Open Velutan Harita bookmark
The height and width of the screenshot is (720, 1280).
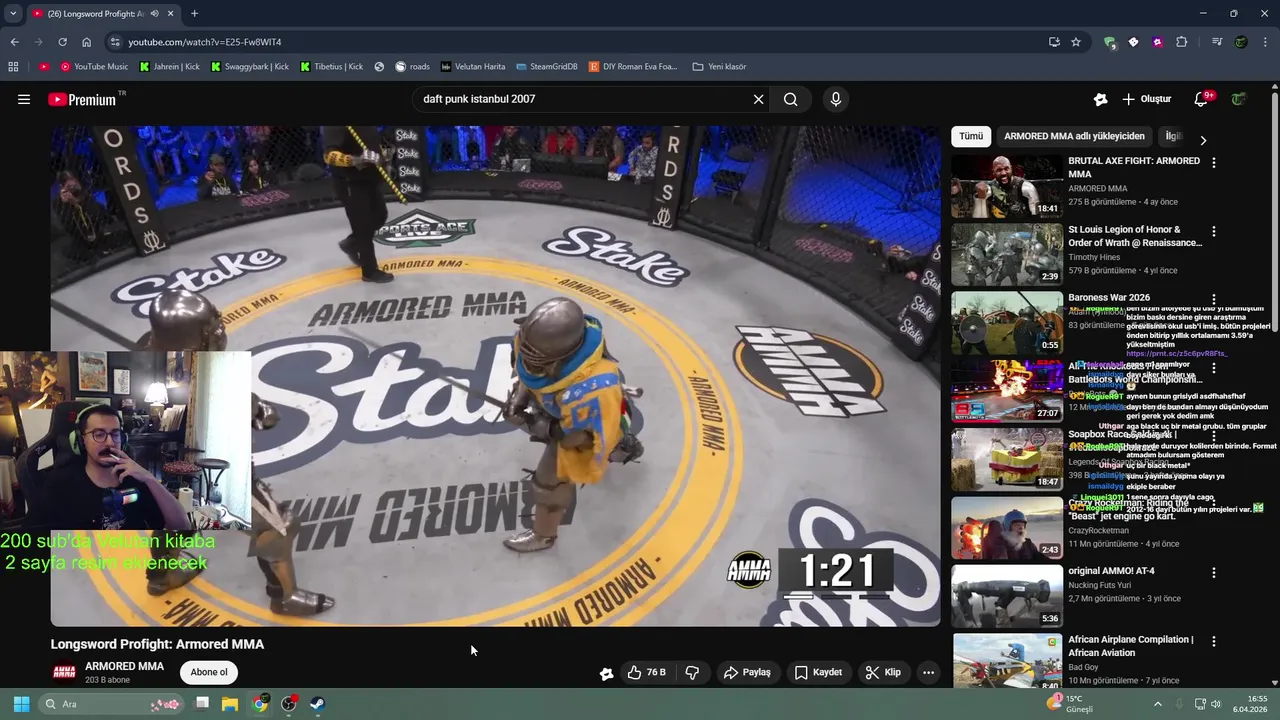473,67
